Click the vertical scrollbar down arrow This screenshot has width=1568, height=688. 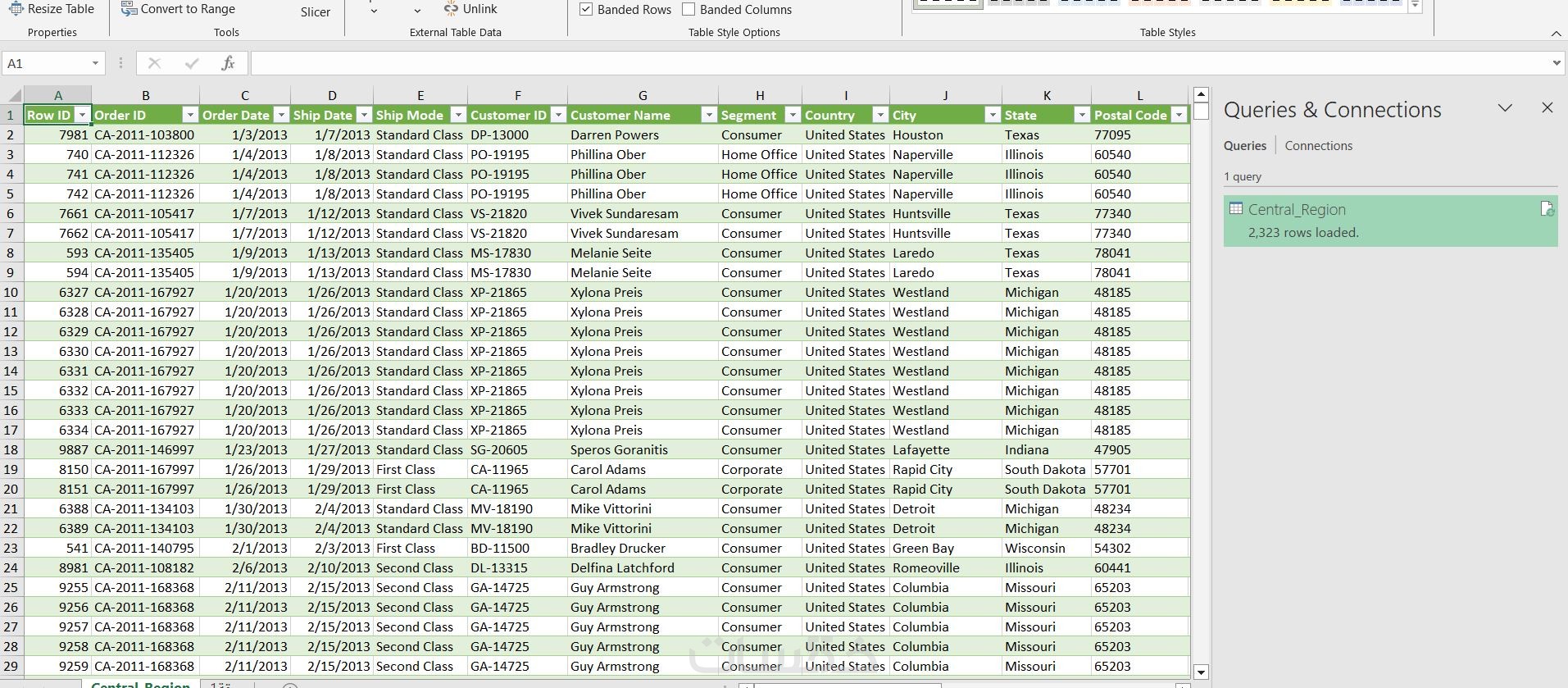coord(1201,672)
